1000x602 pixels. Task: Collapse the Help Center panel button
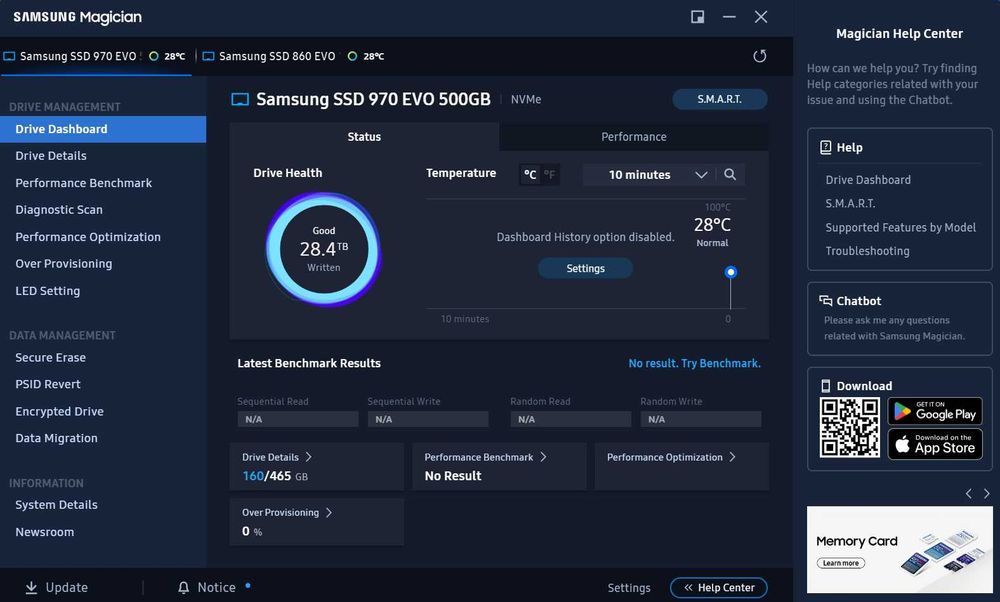click(719, 587)
